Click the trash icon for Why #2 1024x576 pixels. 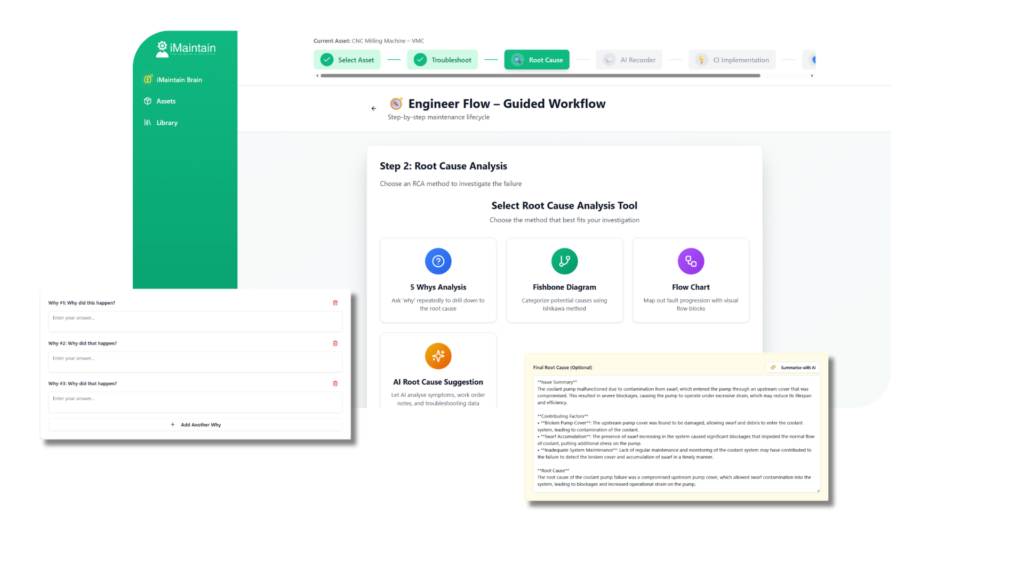point(335,343)
